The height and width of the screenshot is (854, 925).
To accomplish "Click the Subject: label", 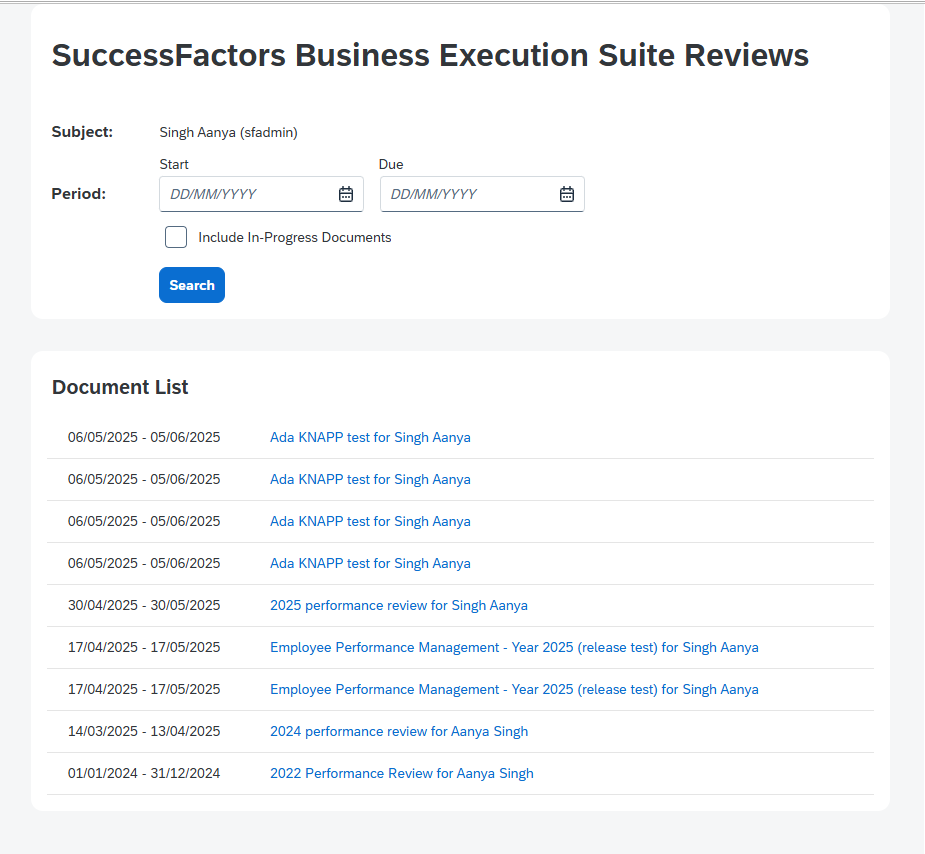I will [x=82, y=132].
